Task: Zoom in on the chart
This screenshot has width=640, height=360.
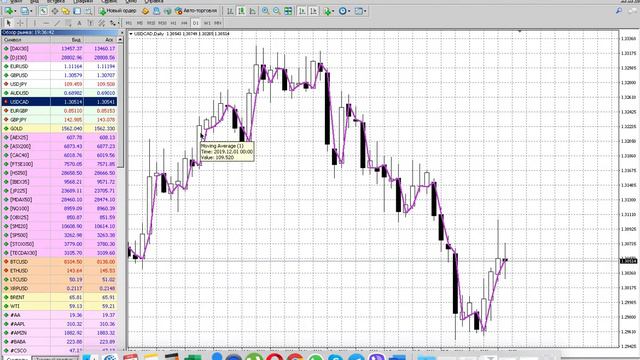Action: point(265,11)
